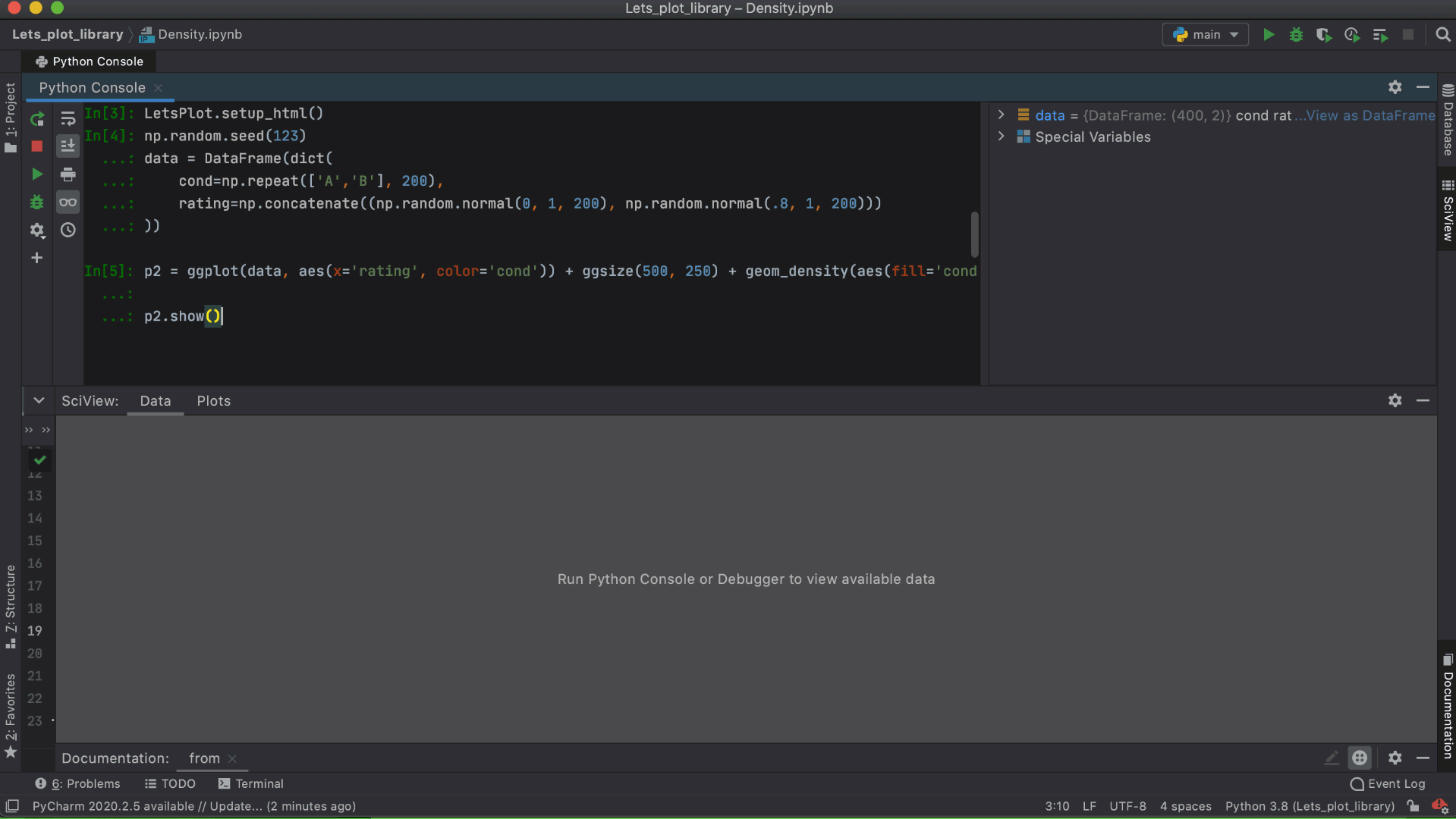Switch to the Plots tab in SciView
The image size is (1456, 819).
coord(213,401)
